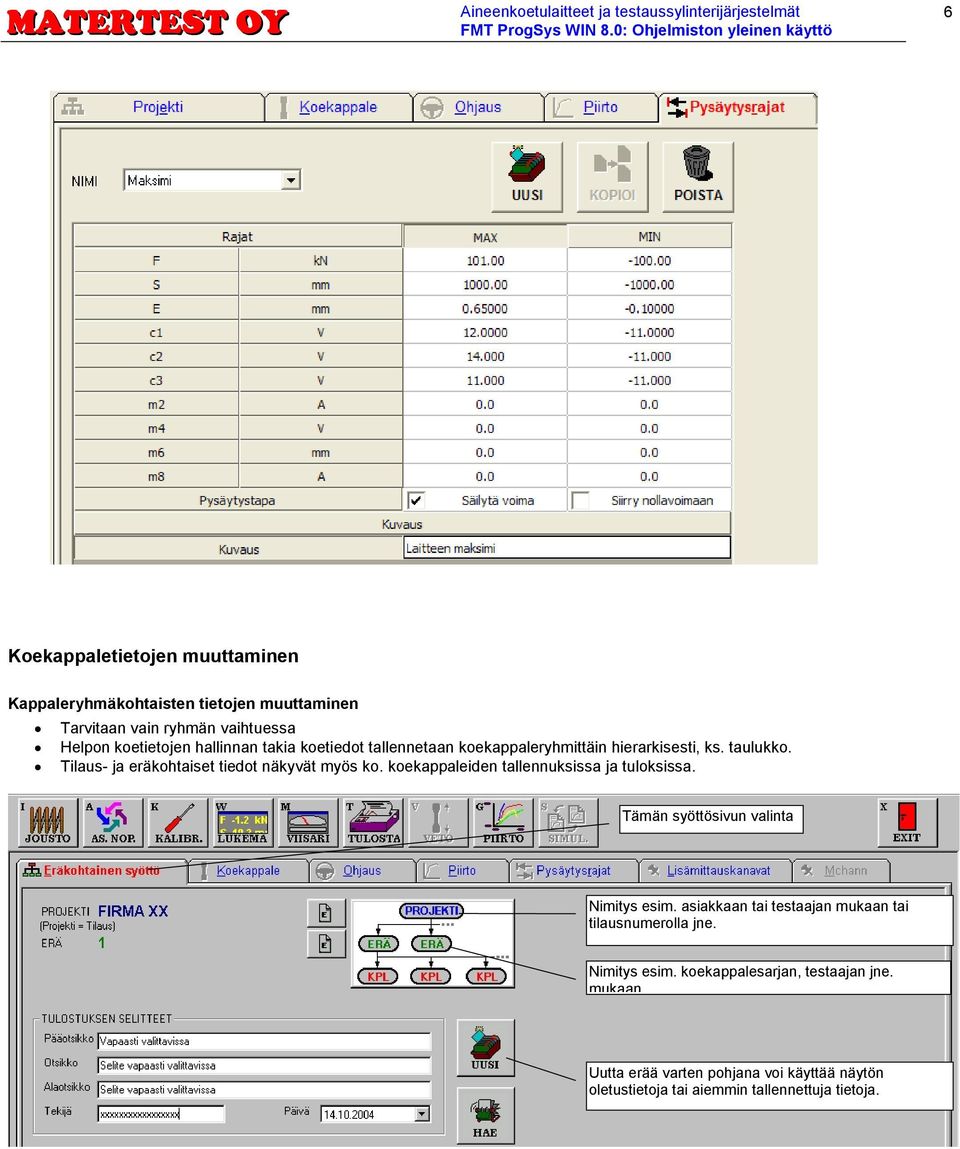Click the c1 MAX cell 12.0000
Screen dimensions: 960x1149
(485, 333)
